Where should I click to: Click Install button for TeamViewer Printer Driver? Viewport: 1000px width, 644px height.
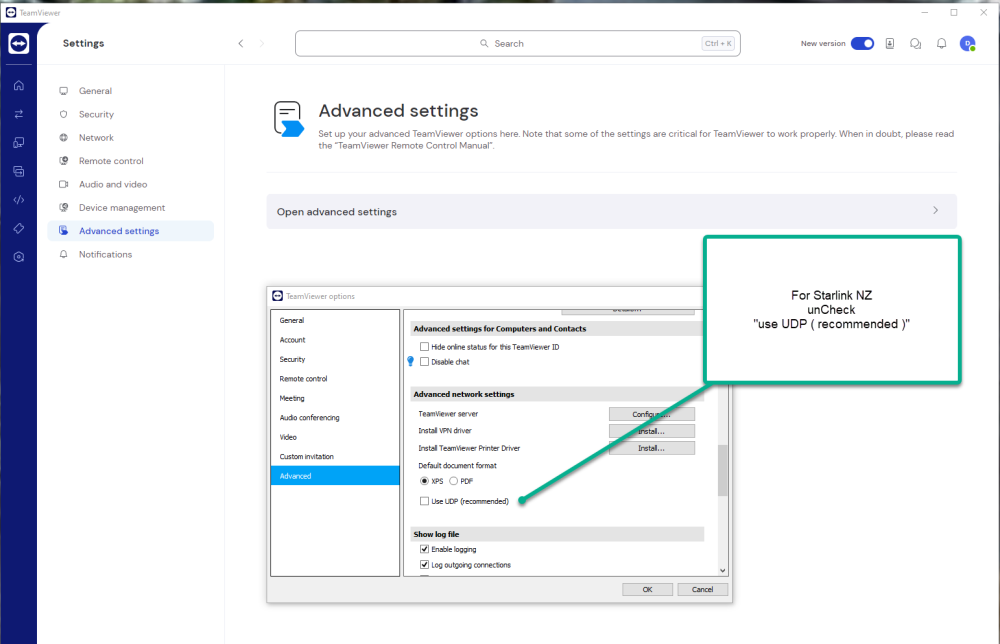651,448
